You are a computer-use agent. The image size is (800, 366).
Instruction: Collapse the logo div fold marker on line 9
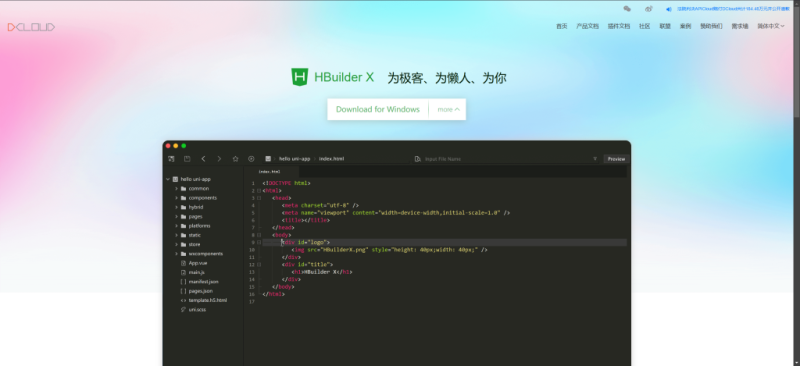pyautogui.click(x=259, y=242)
